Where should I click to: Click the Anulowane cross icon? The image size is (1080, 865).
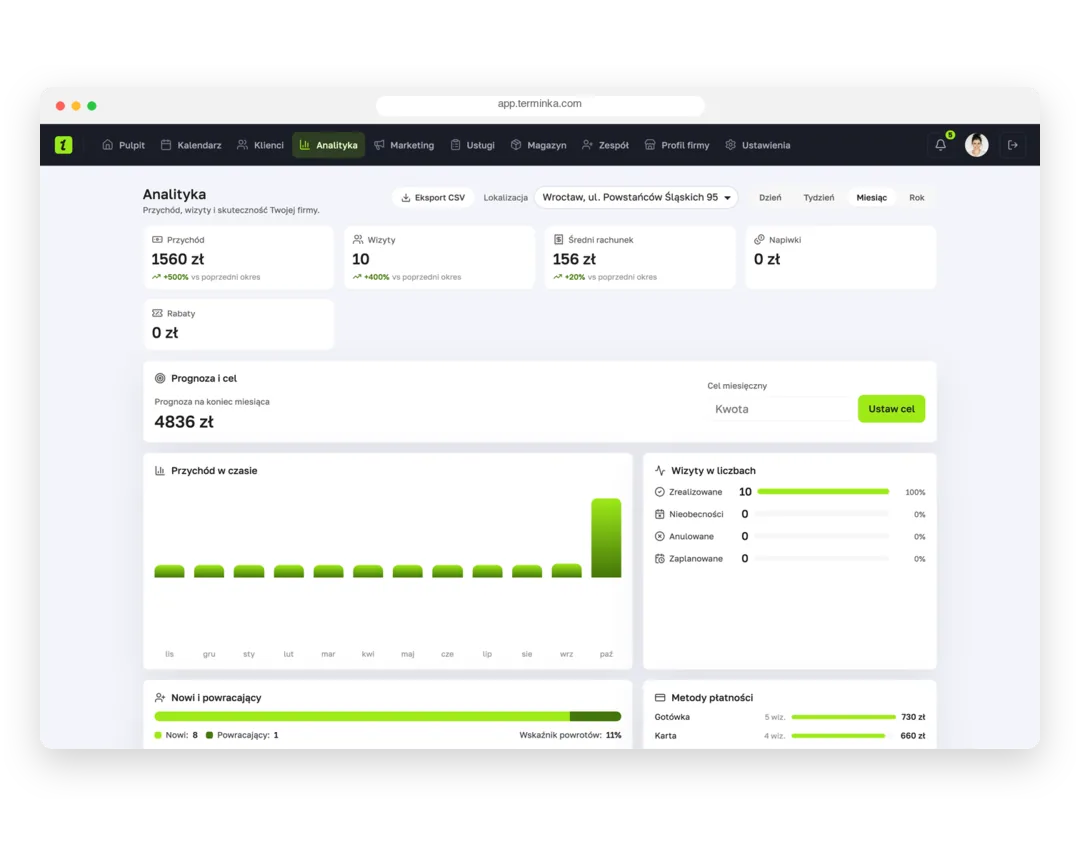(x=659, y=536)
